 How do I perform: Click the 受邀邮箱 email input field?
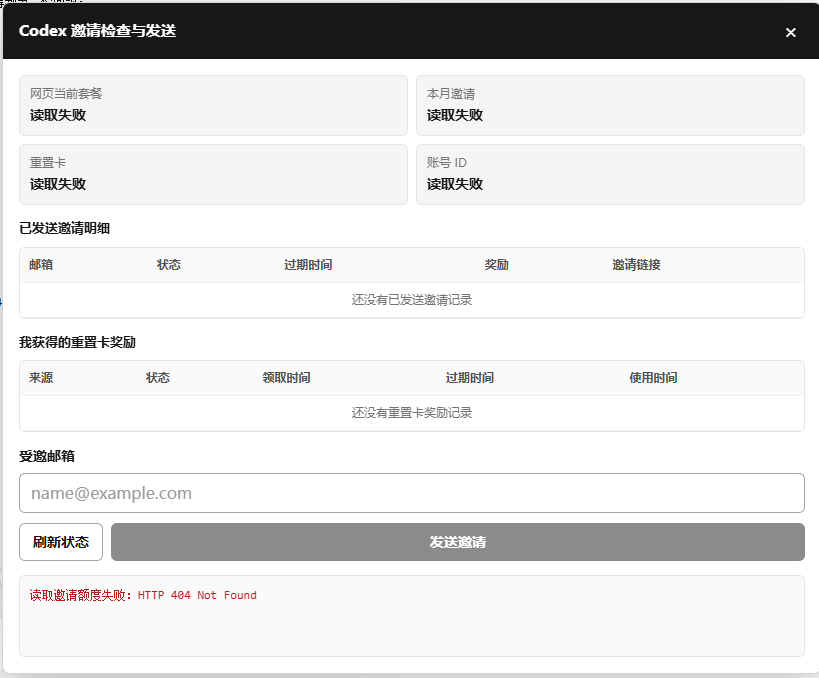tap(412, 493)
